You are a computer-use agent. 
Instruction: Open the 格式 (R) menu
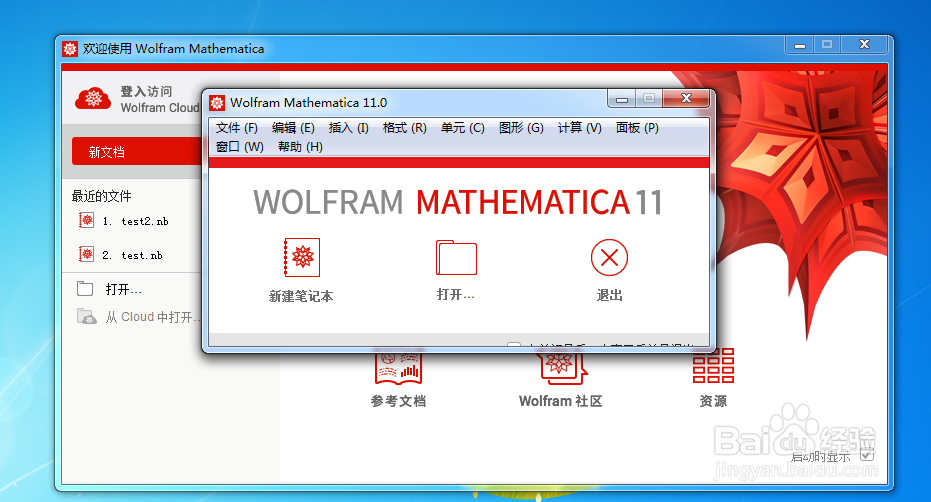pos(404,128)
